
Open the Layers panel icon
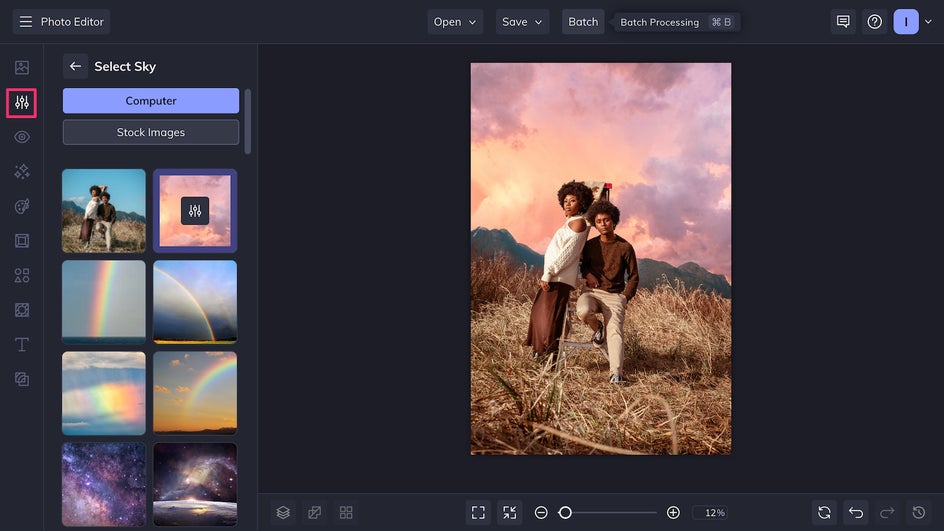tap(283, 512)
